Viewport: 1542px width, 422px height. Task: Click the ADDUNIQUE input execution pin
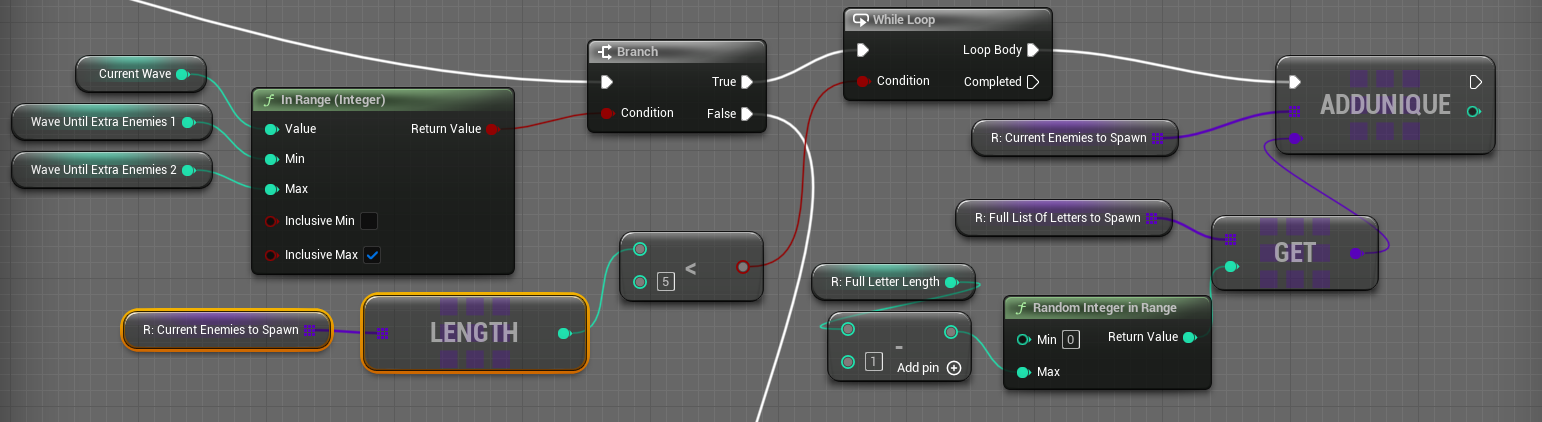pyautogui.click(x=1295, y=82)
